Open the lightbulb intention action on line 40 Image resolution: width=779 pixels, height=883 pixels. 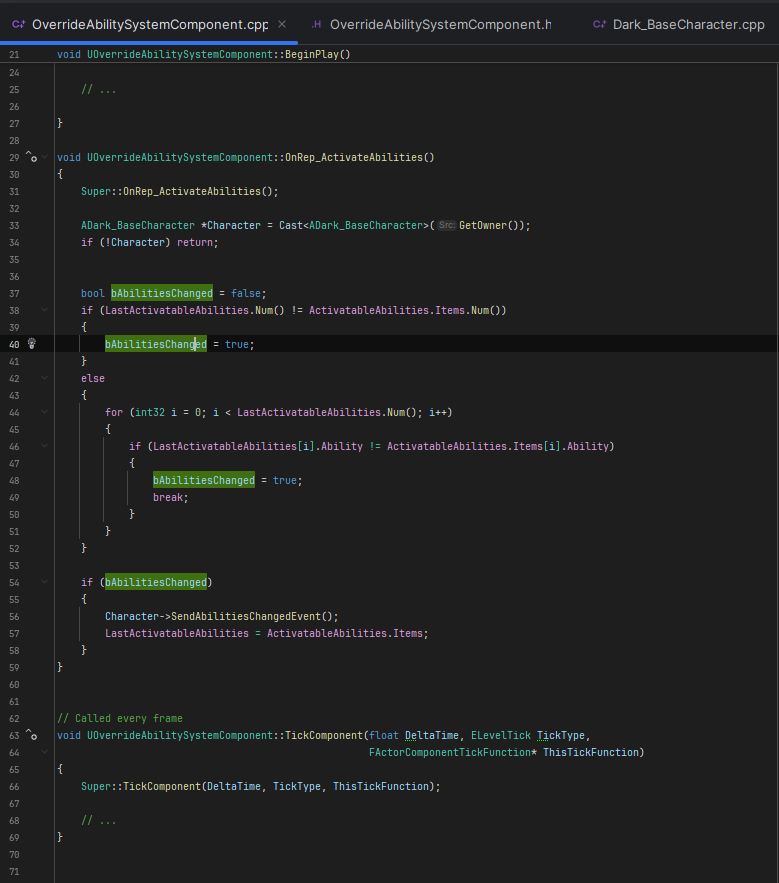(33, 344)
